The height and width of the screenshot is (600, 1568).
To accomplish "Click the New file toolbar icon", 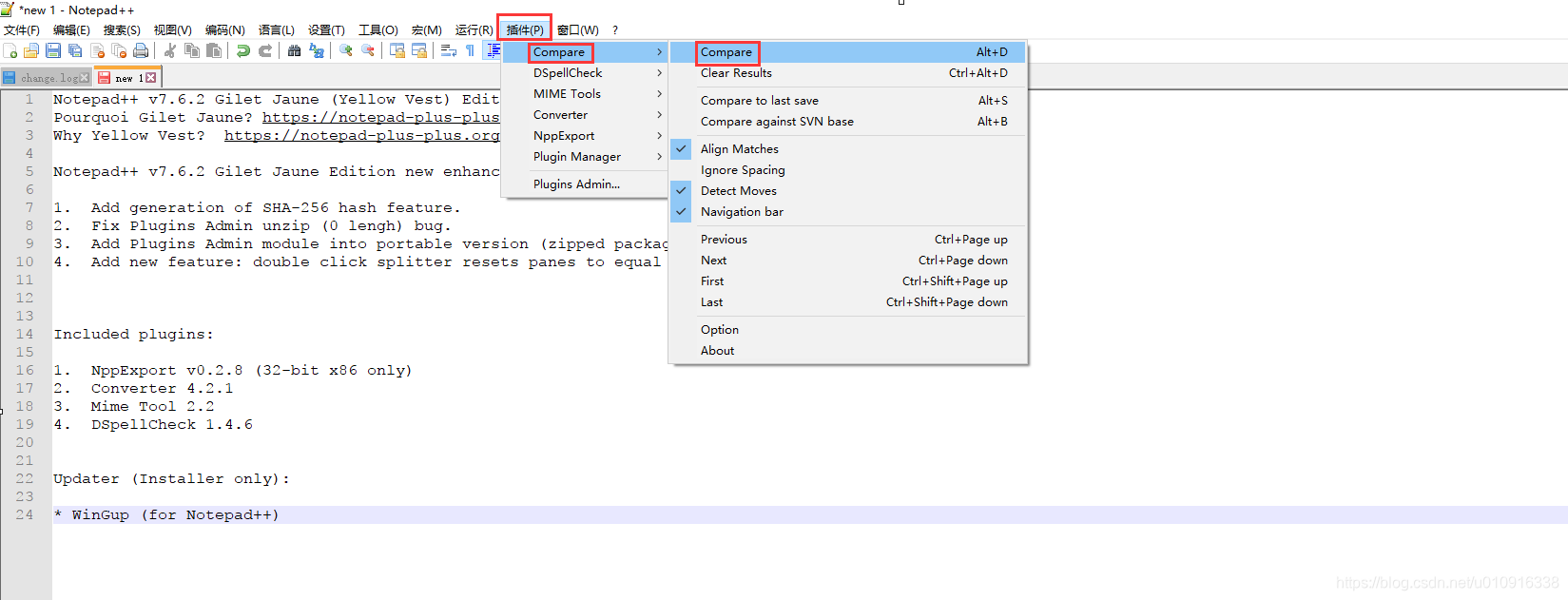I will coord(10,50).
